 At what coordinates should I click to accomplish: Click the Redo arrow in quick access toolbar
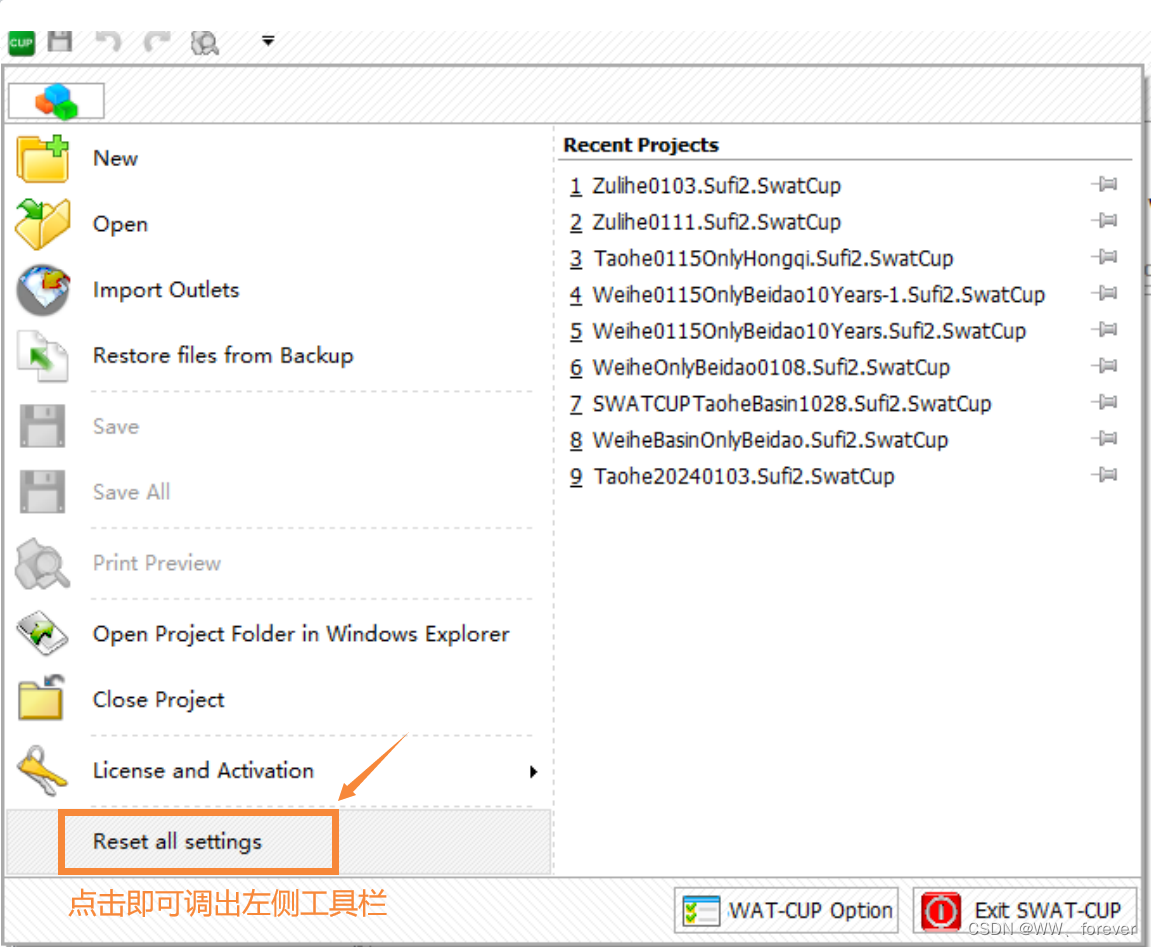156,41
